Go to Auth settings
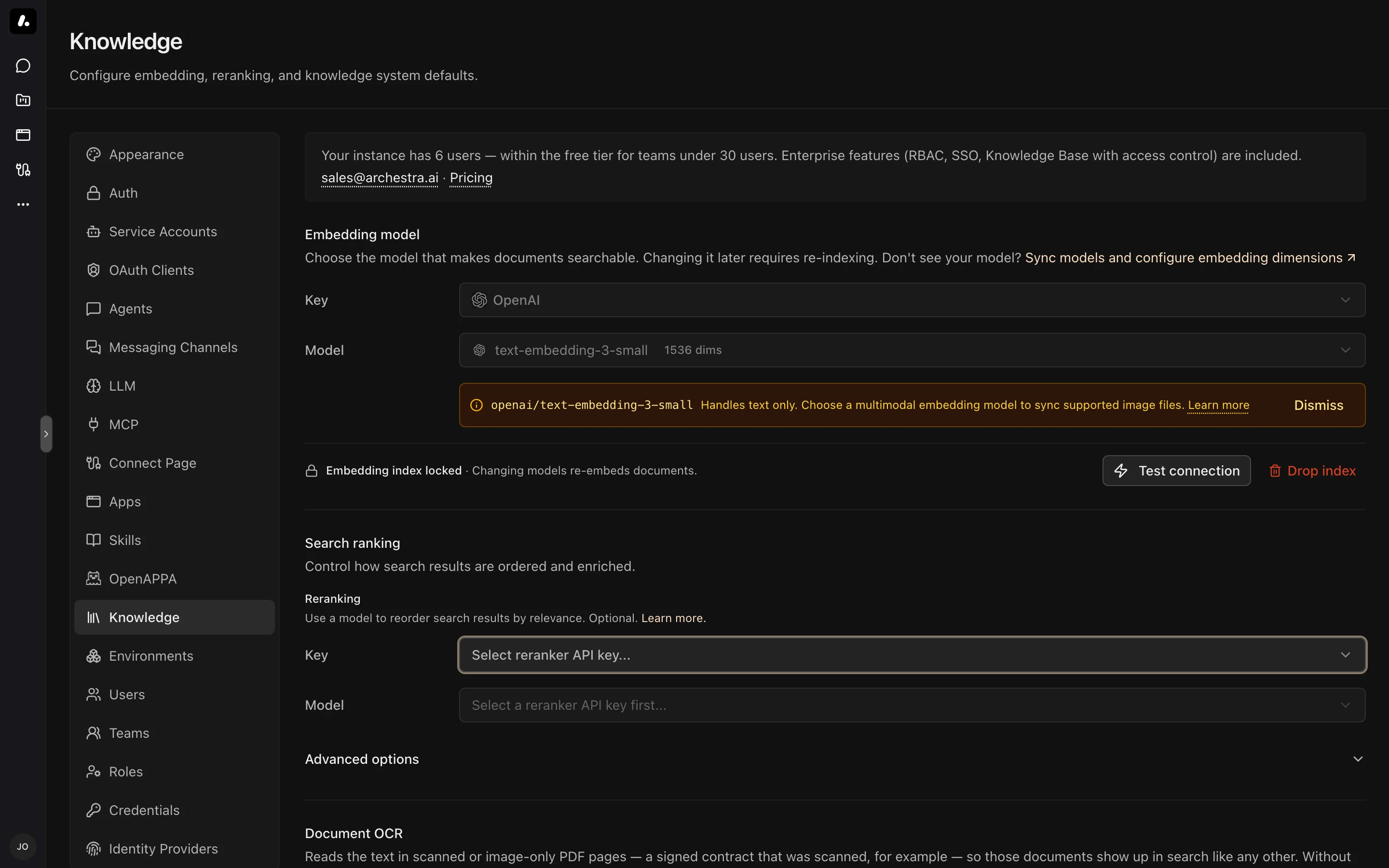 tap(175, 193)
